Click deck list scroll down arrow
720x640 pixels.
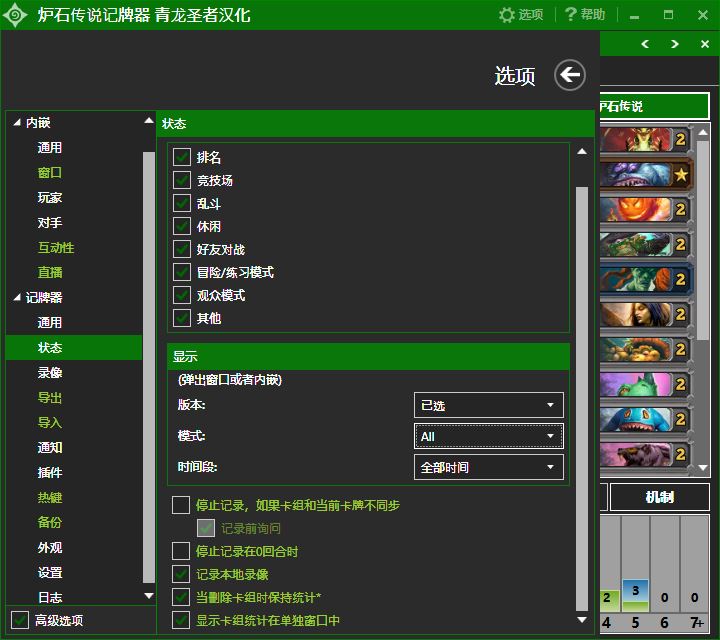703,468
